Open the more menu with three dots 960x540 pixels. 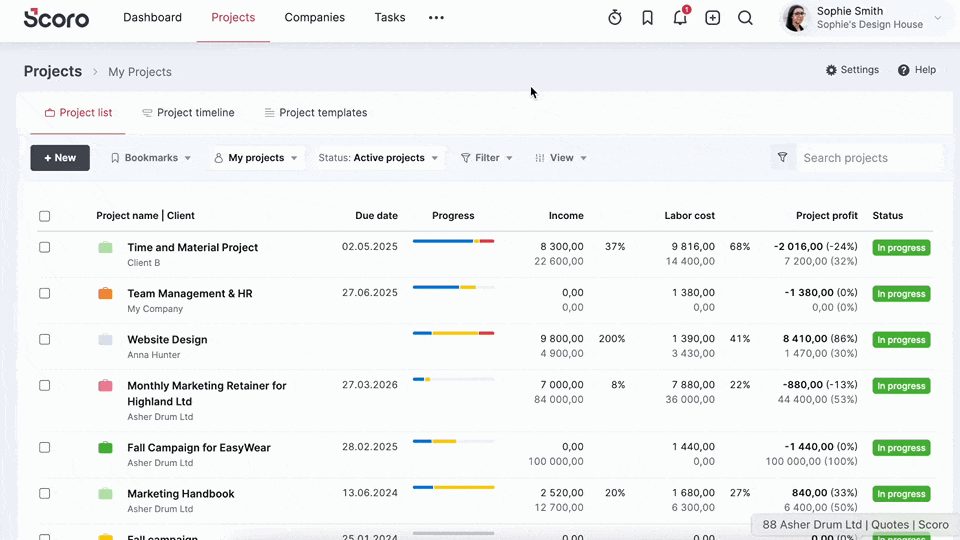coord(436,18)
